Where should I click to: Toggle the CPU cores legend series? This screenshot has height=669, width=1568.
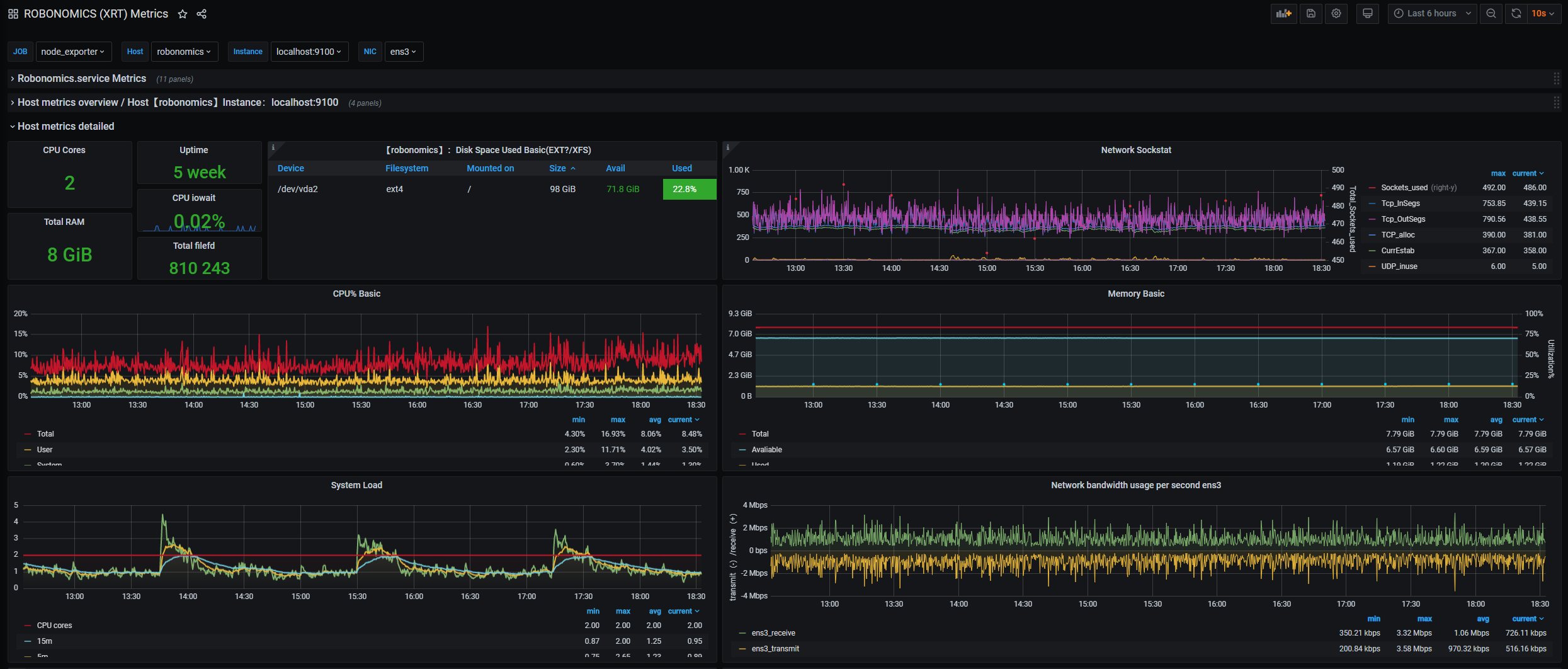(x=54, y=626)
